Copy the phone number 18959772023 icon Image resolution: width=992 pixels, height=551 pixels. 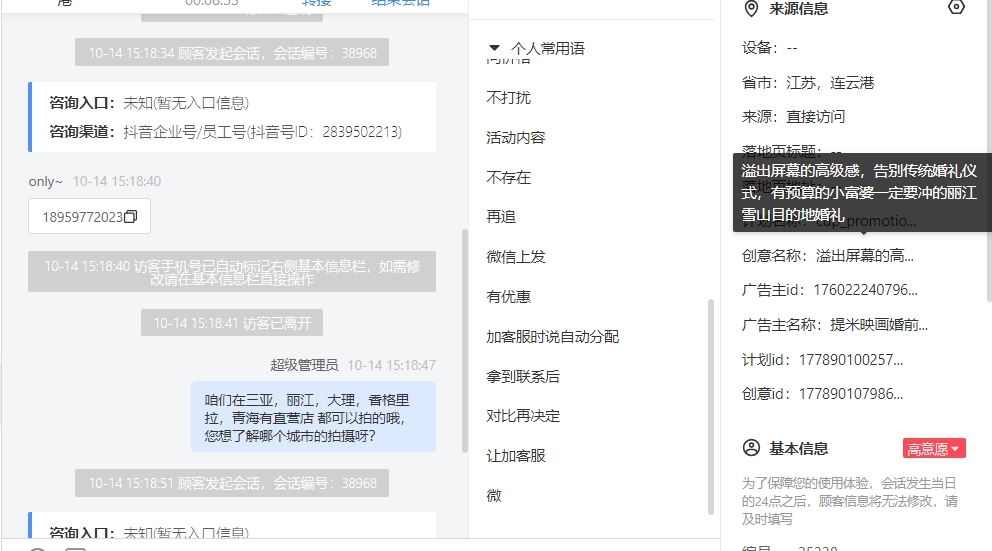[131, 216]
